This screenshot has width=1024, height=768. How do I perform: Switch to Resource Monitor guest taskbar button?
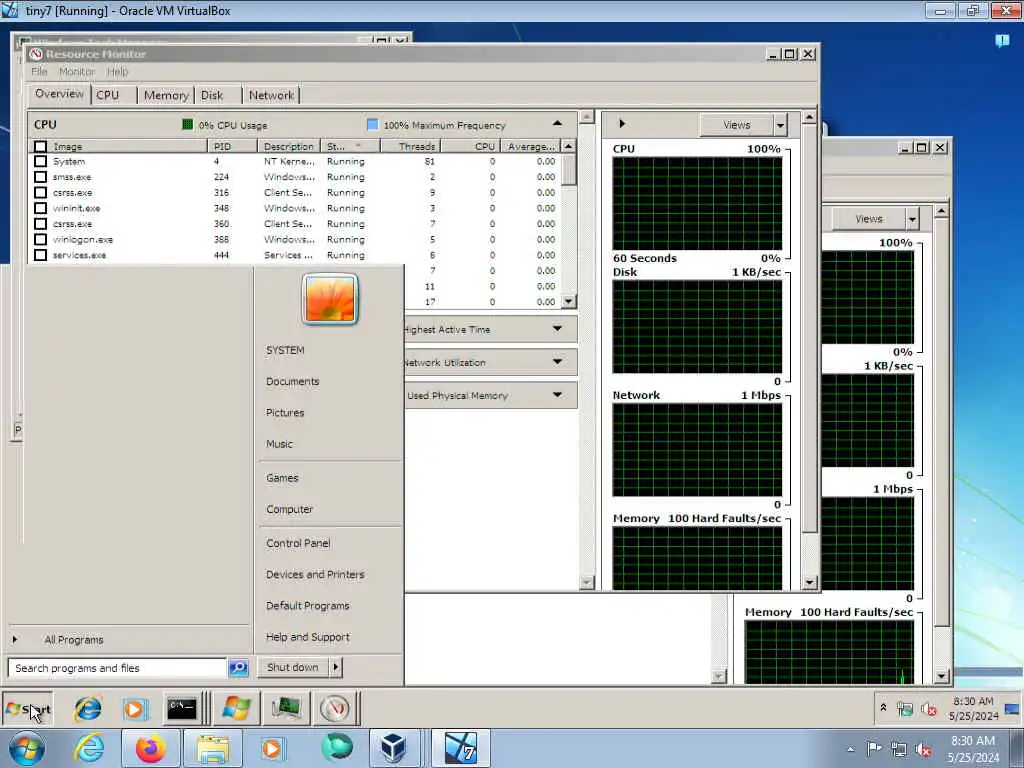(335, 709)
